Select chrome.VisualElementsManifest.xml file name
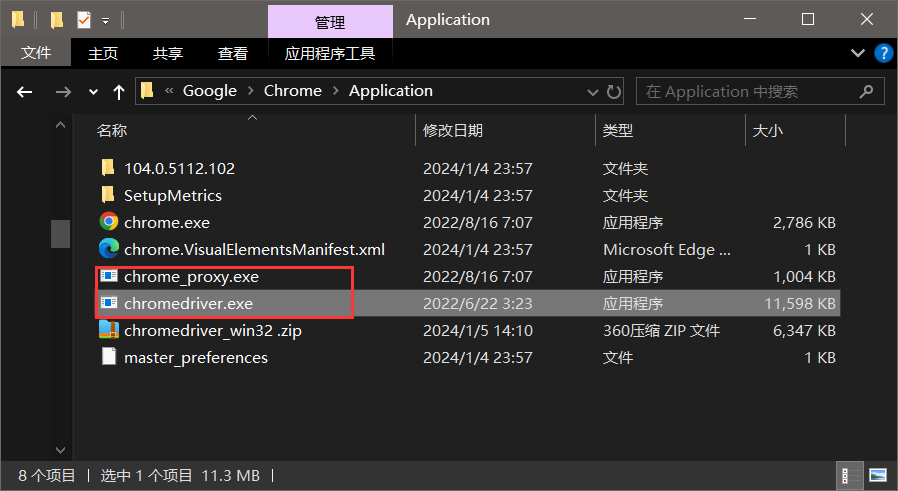The height and width of the screenshot is (491, 898). [254, 249]
